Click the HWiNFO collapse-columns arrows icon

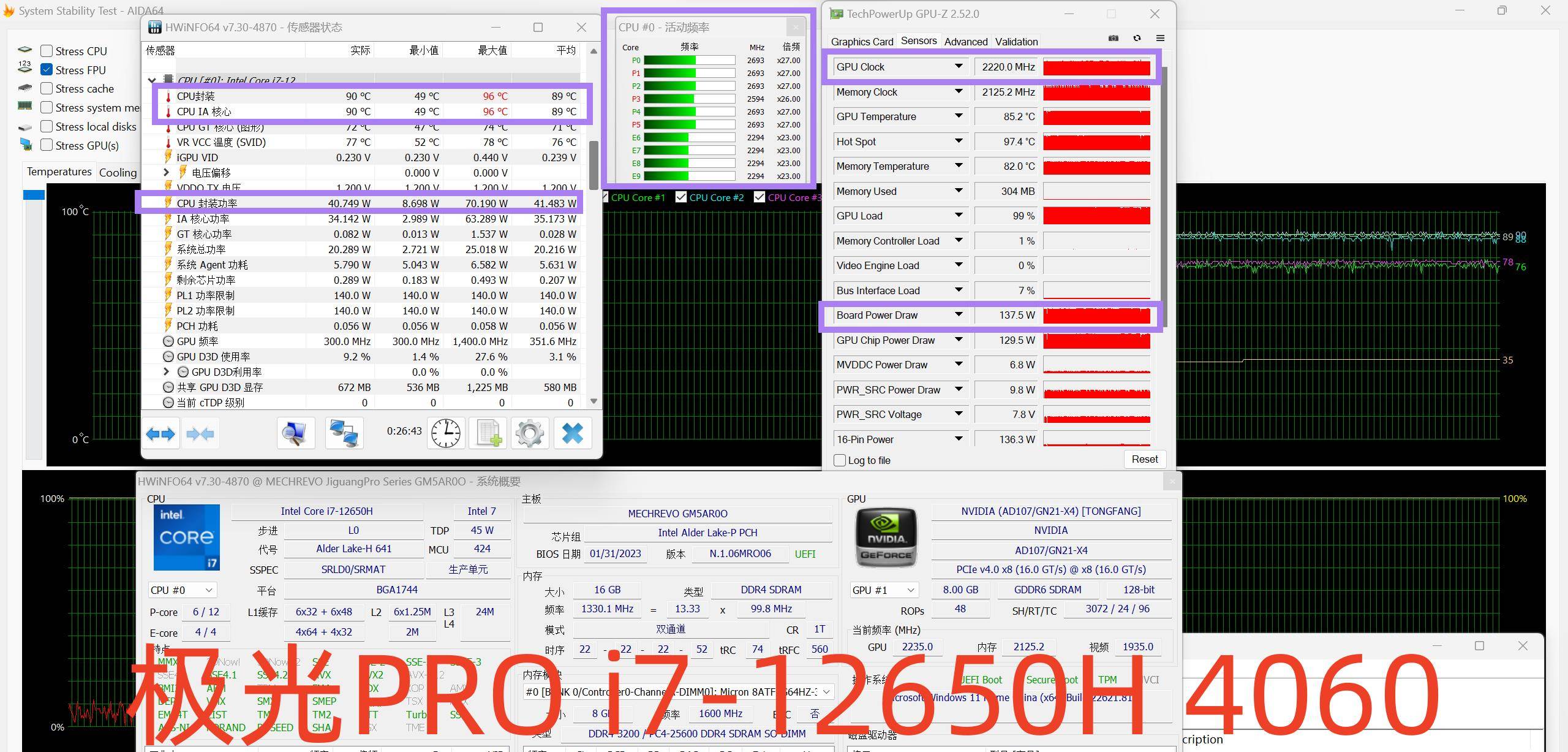coord(200,434)
